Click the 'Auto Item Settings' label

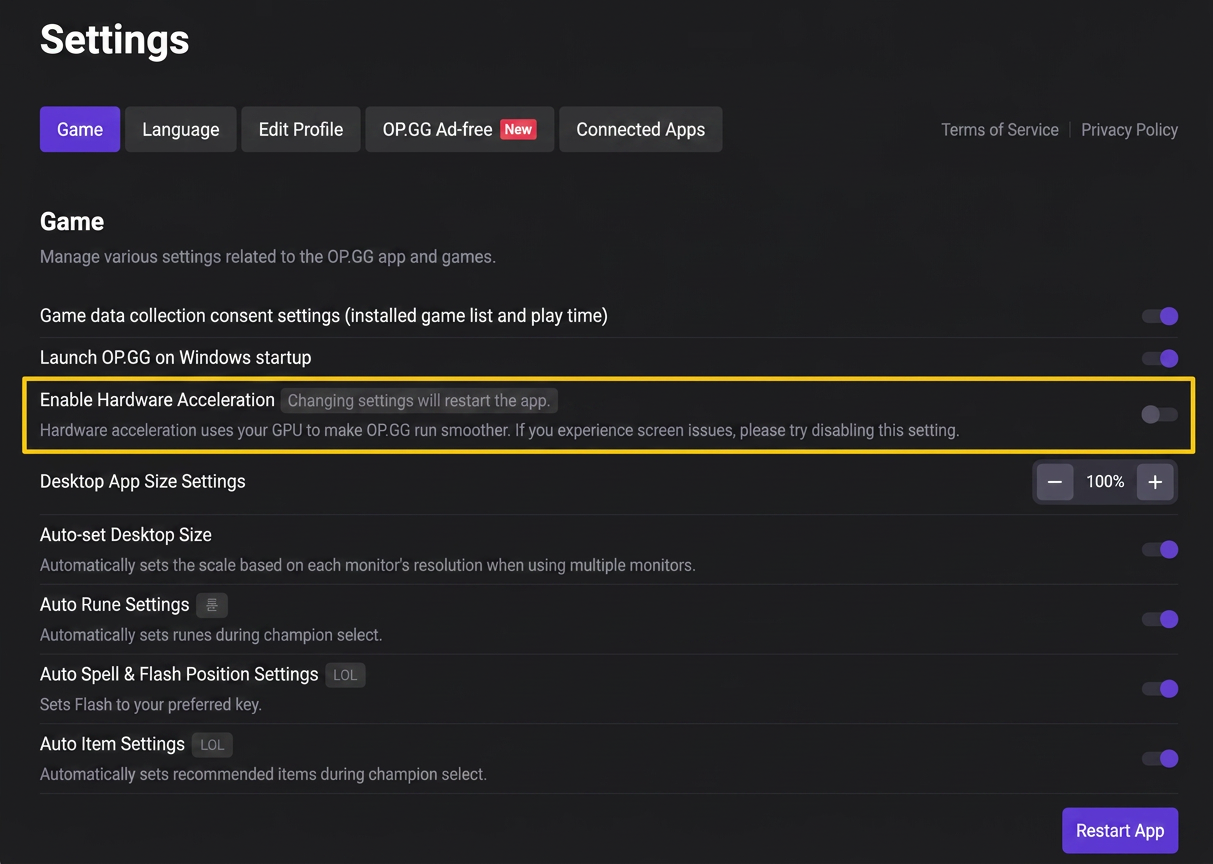point(112,744)
